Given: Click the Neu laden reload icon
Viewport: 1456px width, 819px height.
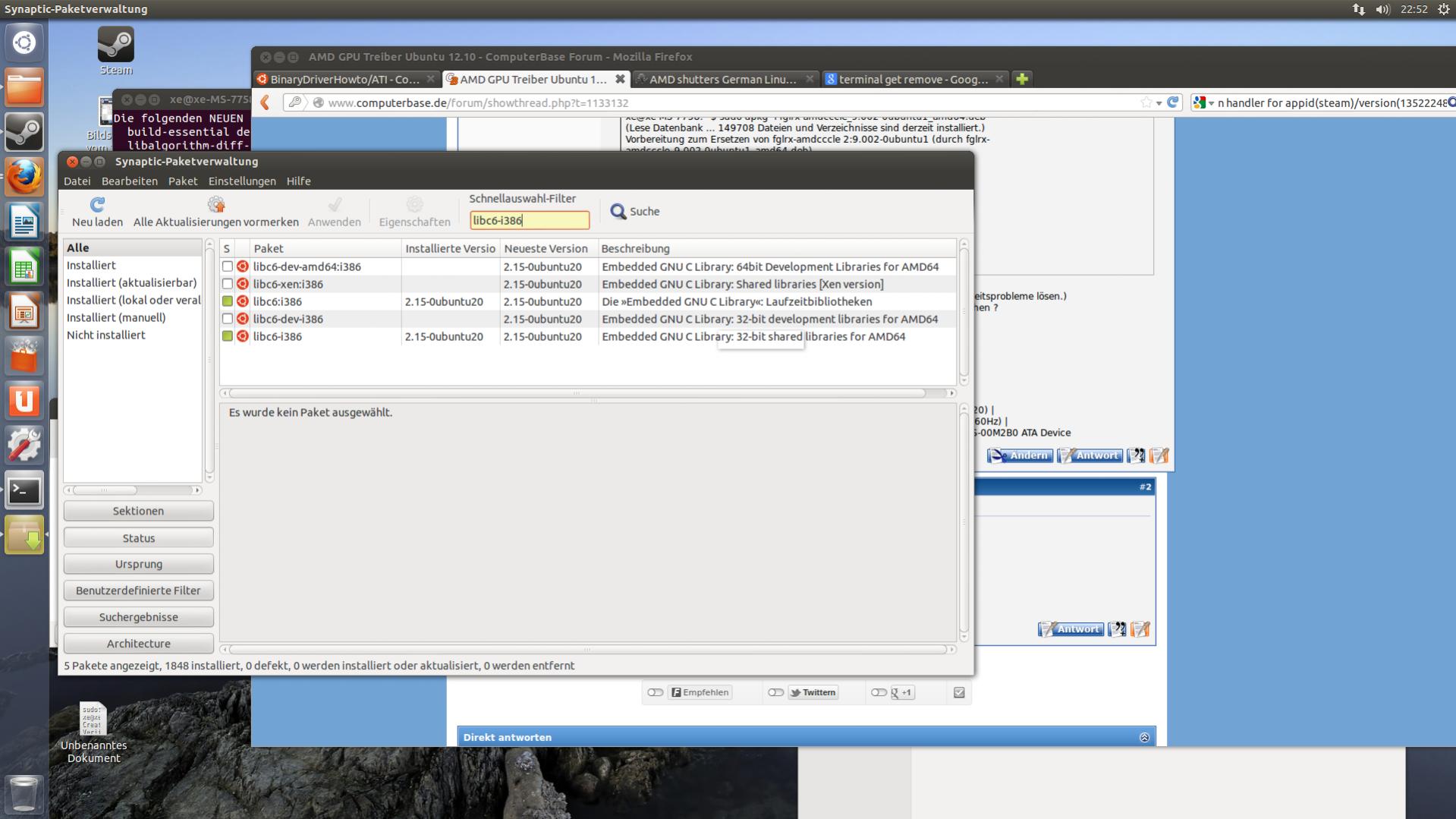Looking at the screenshot, I should [x=97, y=204].
